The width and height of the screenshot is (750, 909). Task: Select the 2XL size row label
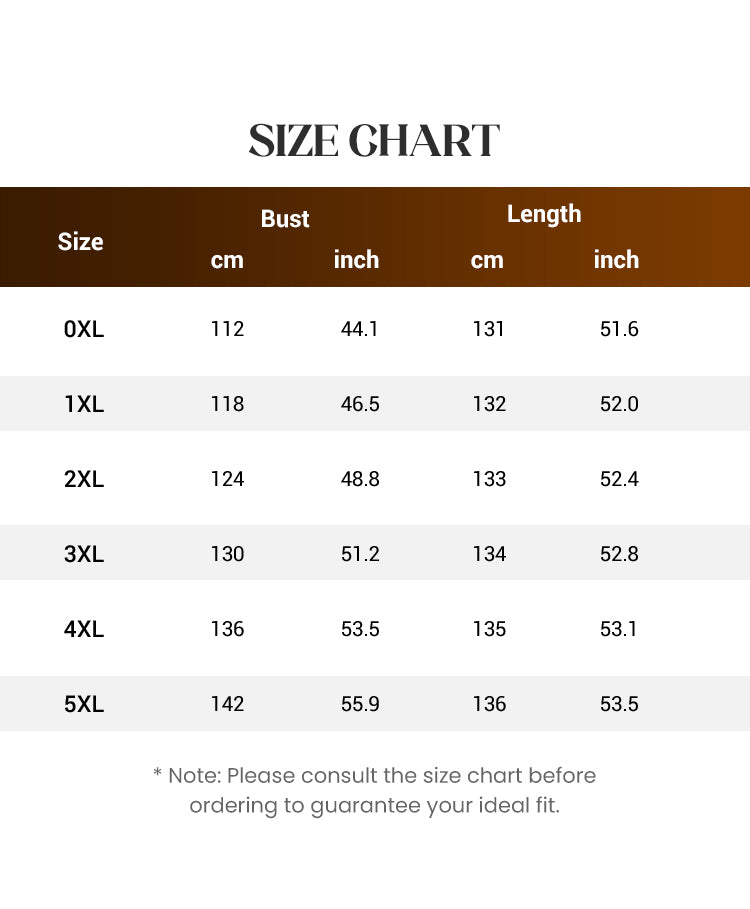[x=84, y=479]
